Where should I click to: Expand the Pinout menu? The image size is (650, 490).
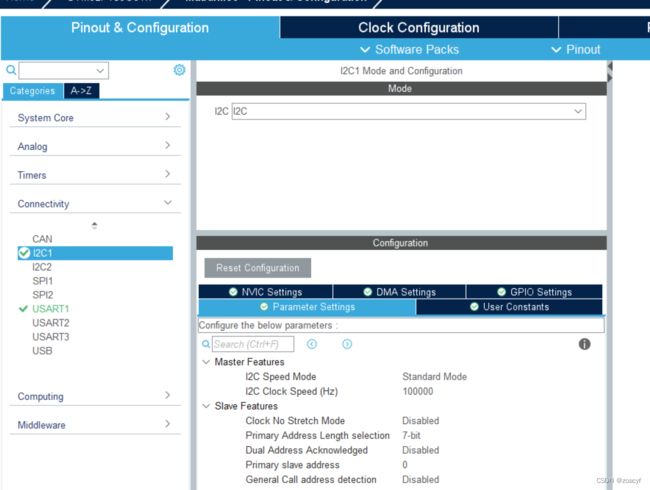(576, 50)
